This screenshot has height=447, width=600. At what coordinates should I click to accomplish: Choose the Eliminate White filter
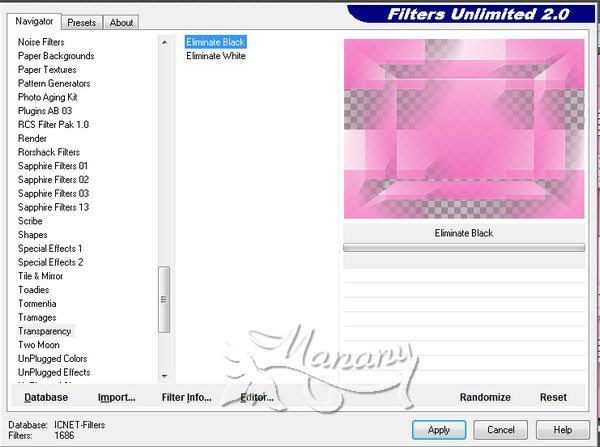click(x=216, y=56)
